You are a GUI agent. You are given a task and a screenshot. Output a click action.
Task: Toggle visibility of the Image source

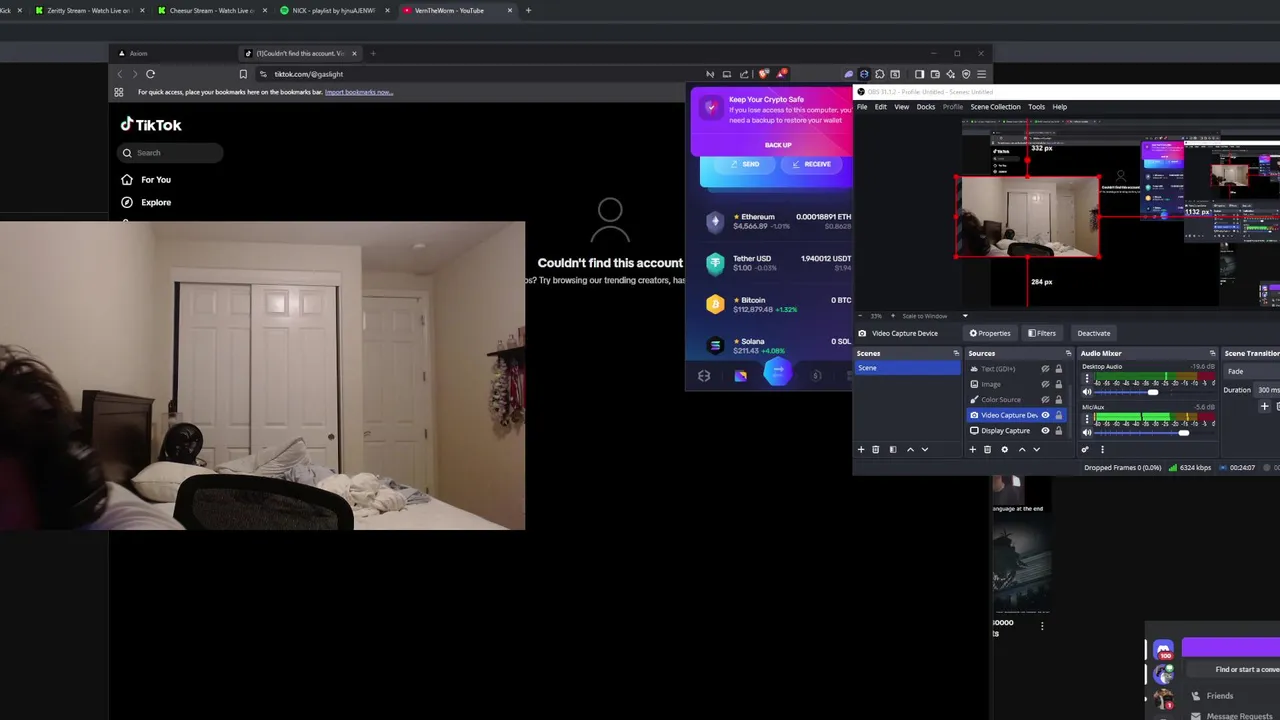coord(1045,384)
